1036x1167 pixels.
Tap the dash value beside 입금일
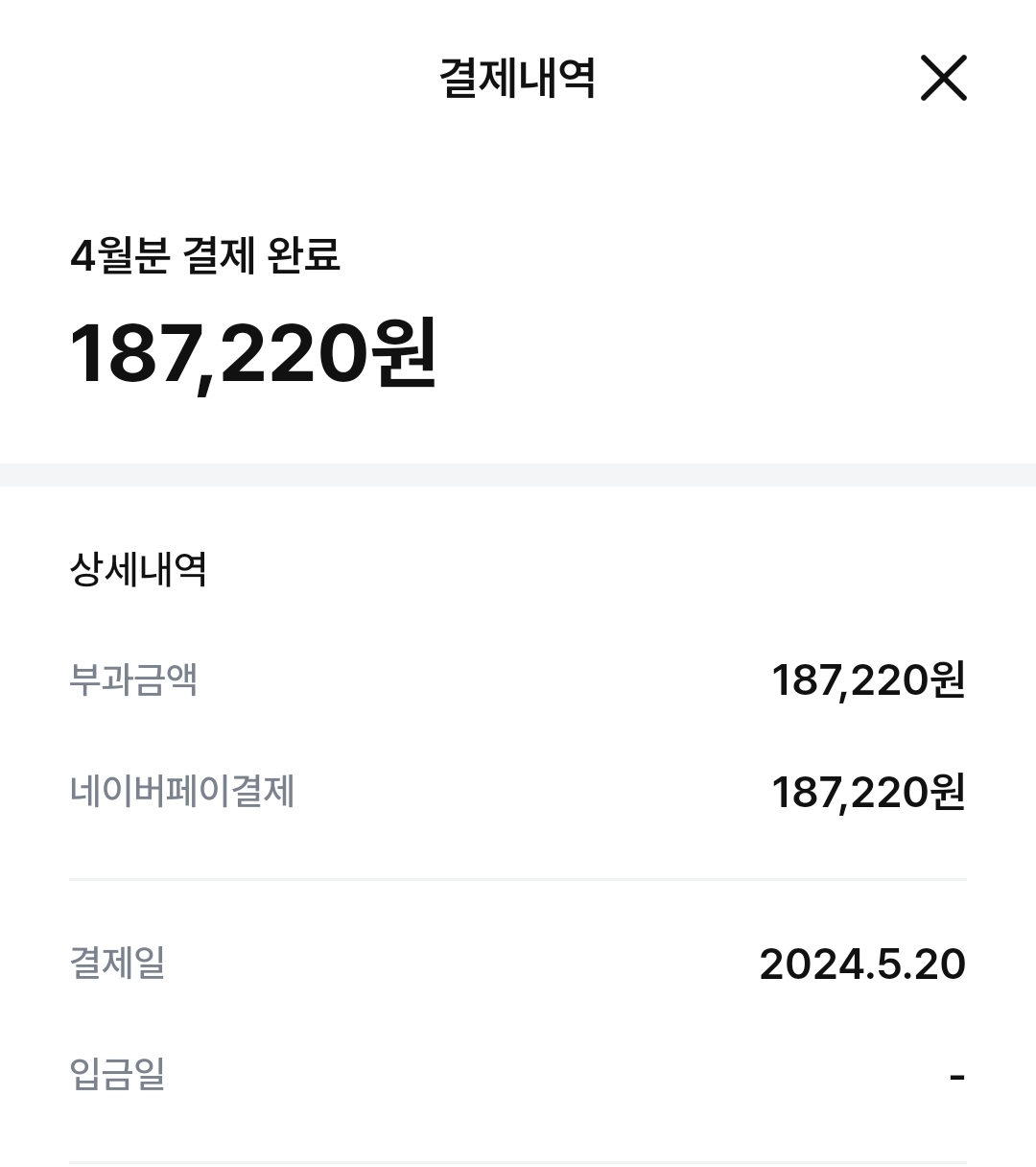[956, 1076]
